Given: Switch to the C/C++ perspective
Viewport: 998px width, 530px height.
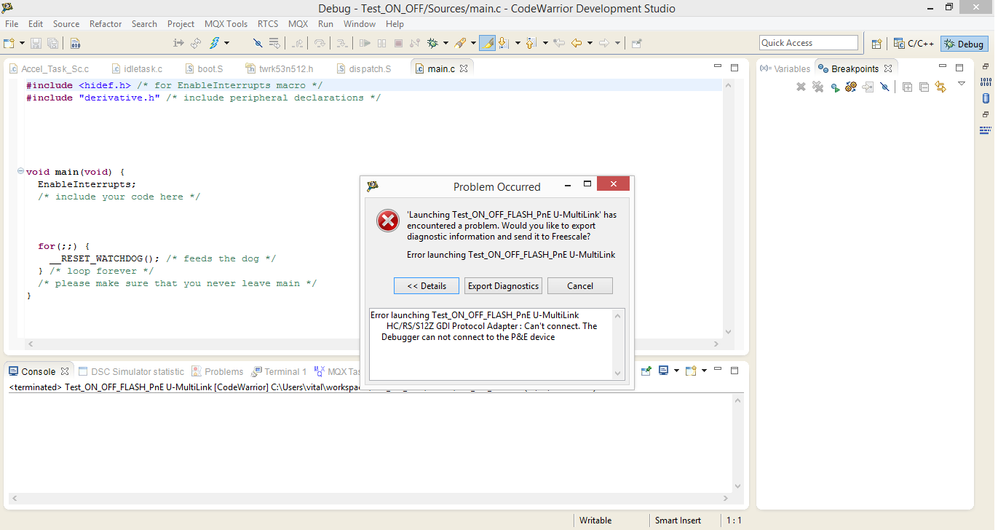Looking at the screenshot, I should pos(913,43).
